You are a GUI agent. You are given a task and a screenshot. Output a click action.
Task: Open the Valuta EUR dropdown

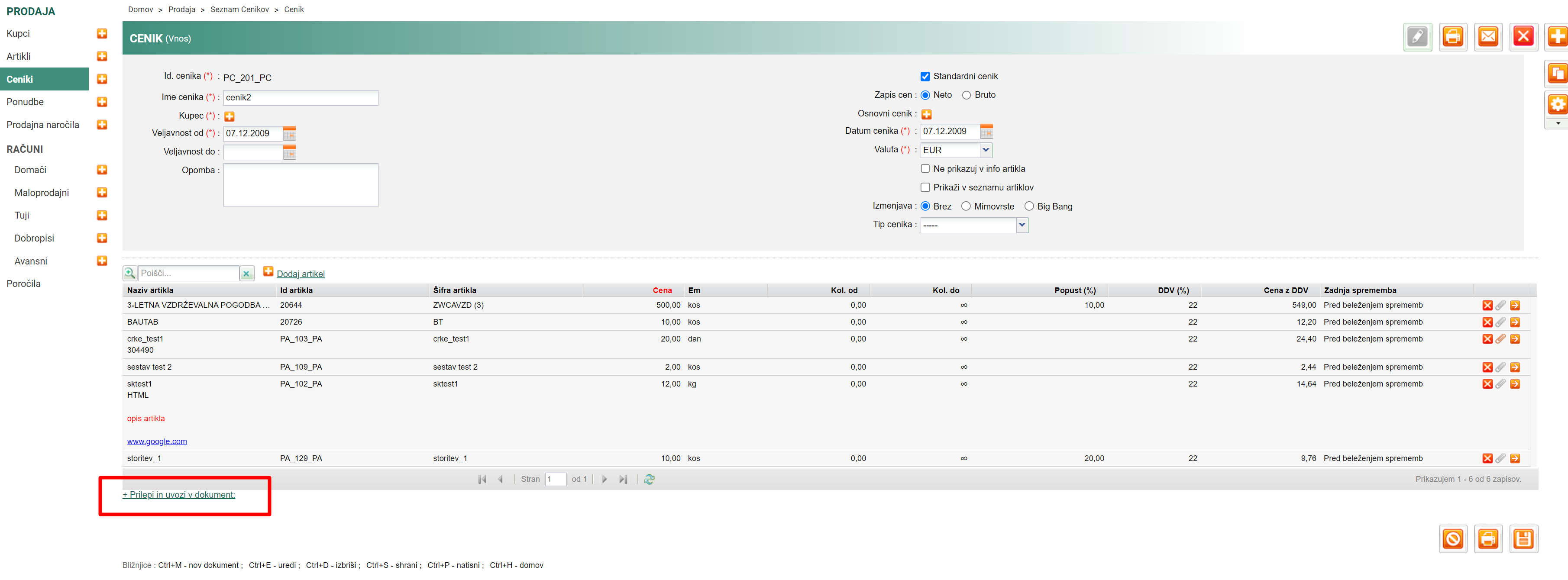pos(986,150)
